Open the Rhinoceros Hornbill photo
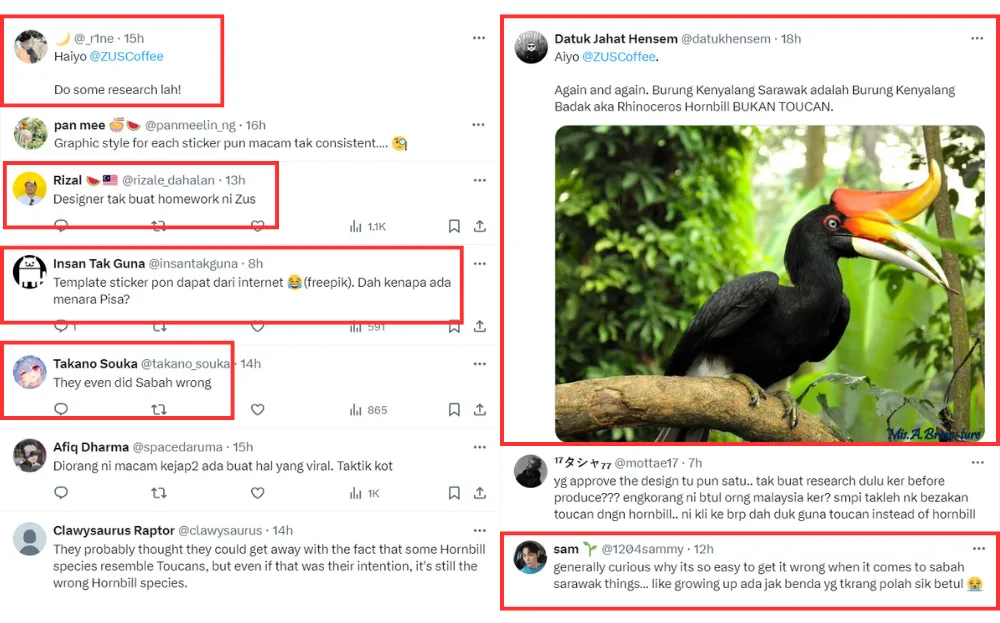 pos(769,283)
